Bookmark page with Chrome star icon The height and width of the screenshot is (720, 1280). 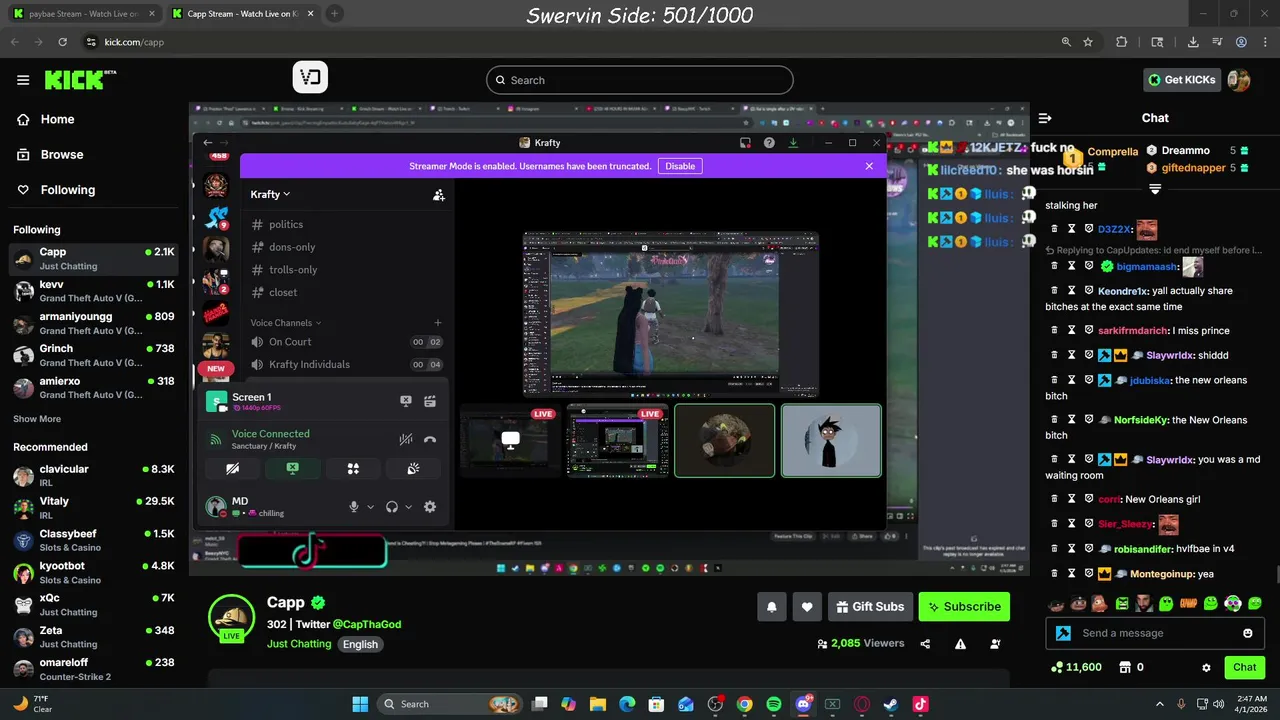1088,42
